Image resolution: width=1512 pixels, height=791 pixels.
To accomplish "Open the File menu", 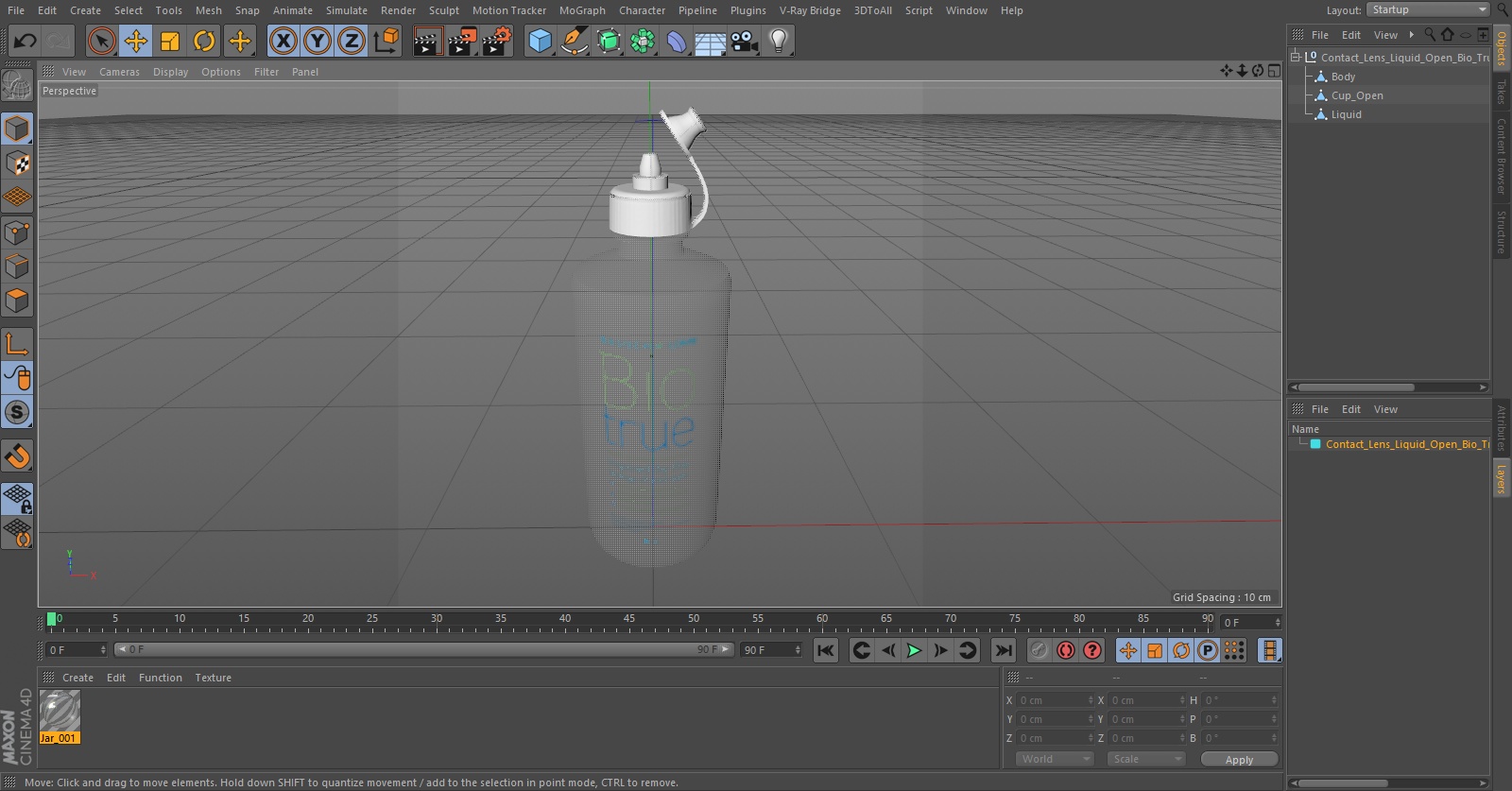I will pyautogui.click(x=16, y=10).
